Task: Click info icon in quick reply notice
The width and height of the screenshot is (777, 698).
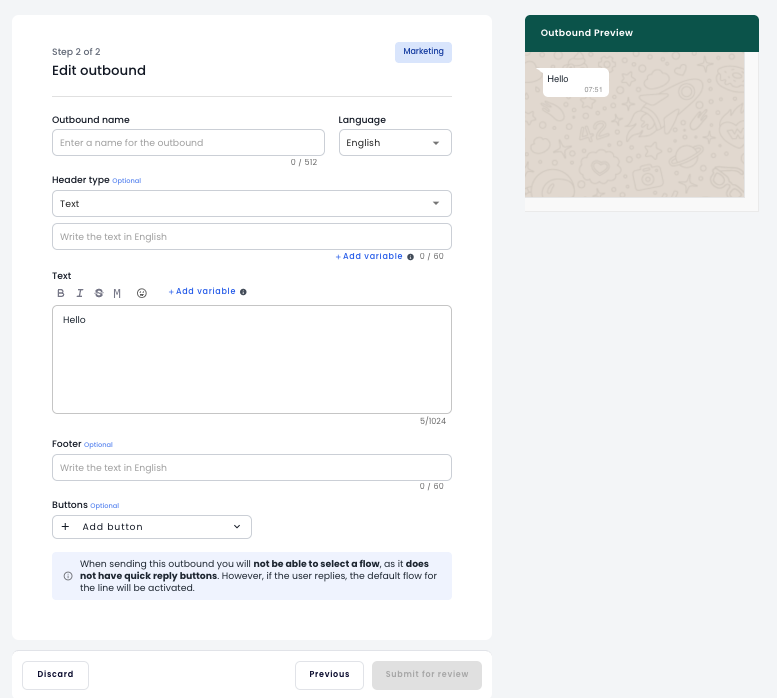Action: (68, 576)
